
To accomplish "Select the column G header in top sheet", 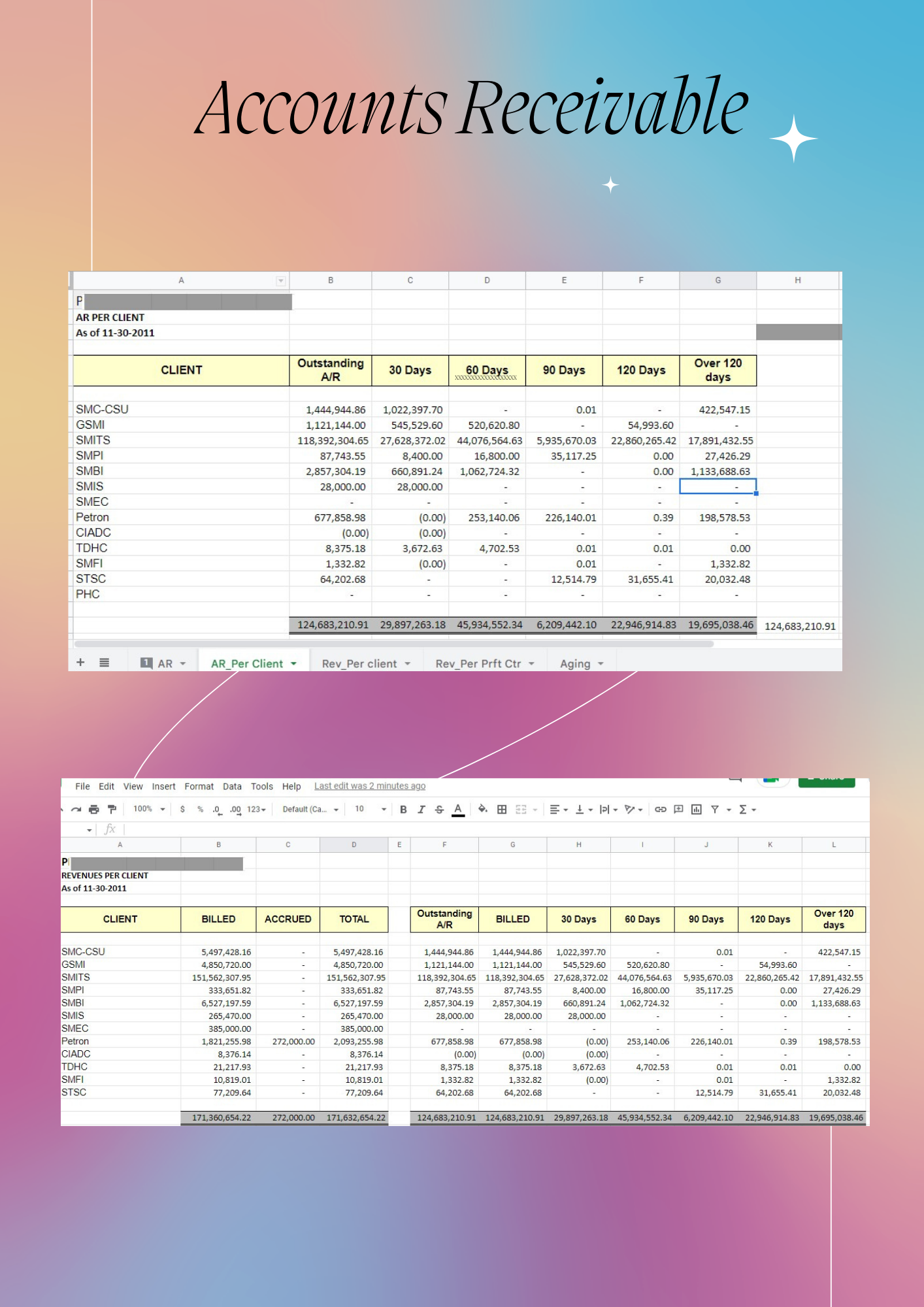I will (718, 280).
